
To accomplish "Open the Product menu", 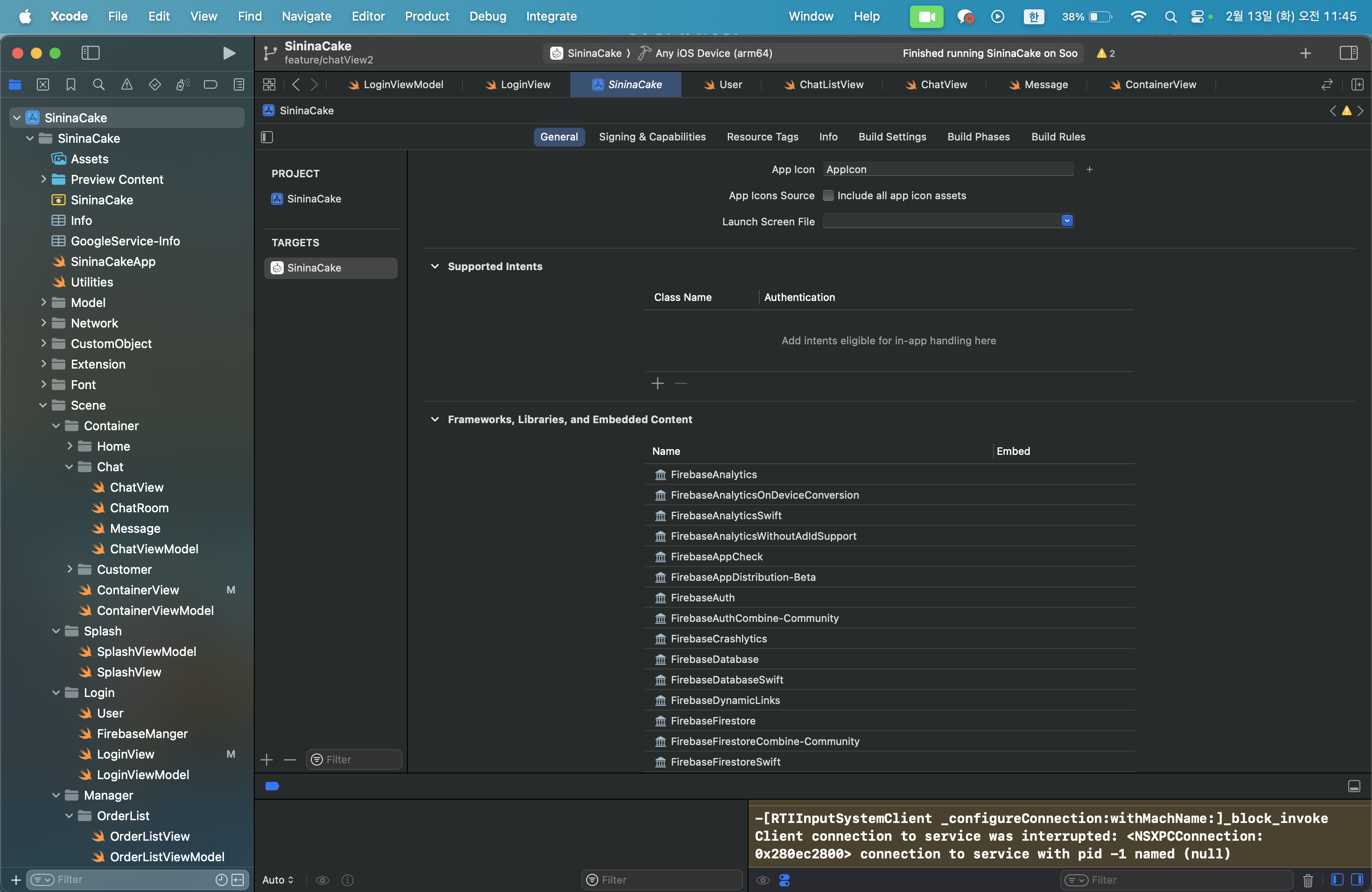I will click(x=427, y=16).
